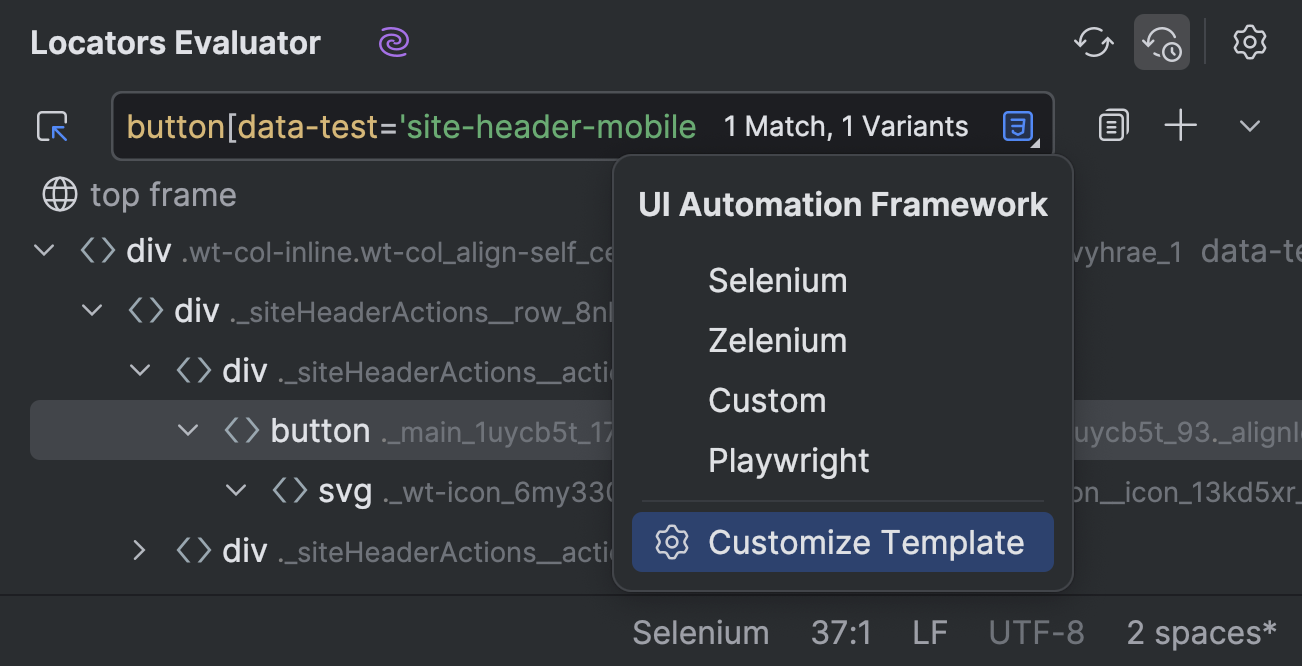Click the purple spiral logo icon
The image size is (1302, 666).
(x=394, y=42)
